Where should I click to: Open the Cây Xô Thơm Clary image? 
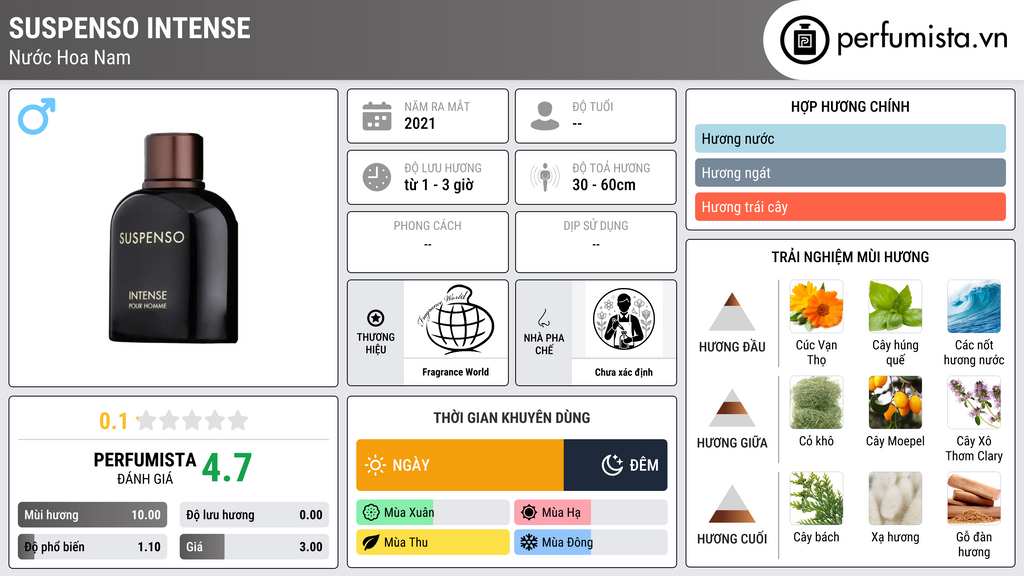[x=974, y=402]
